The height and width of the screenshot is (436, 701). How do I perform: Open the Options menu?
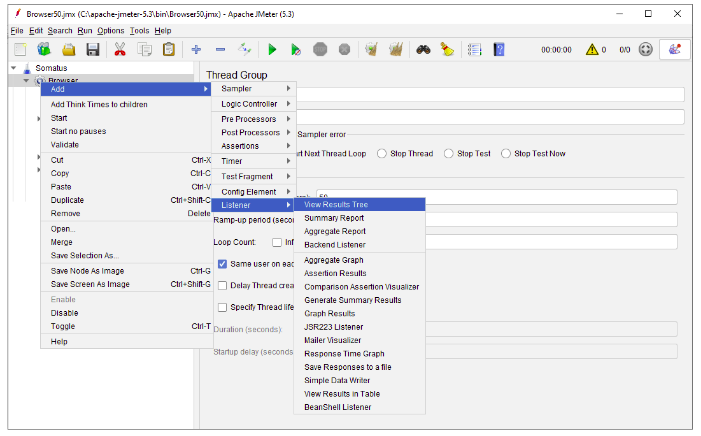(x=110, y=30)
